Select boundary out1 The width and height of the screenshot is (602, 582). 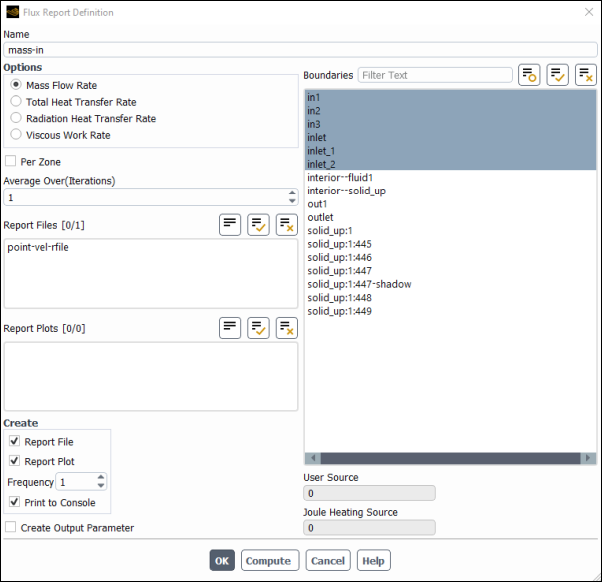point(450,204)
